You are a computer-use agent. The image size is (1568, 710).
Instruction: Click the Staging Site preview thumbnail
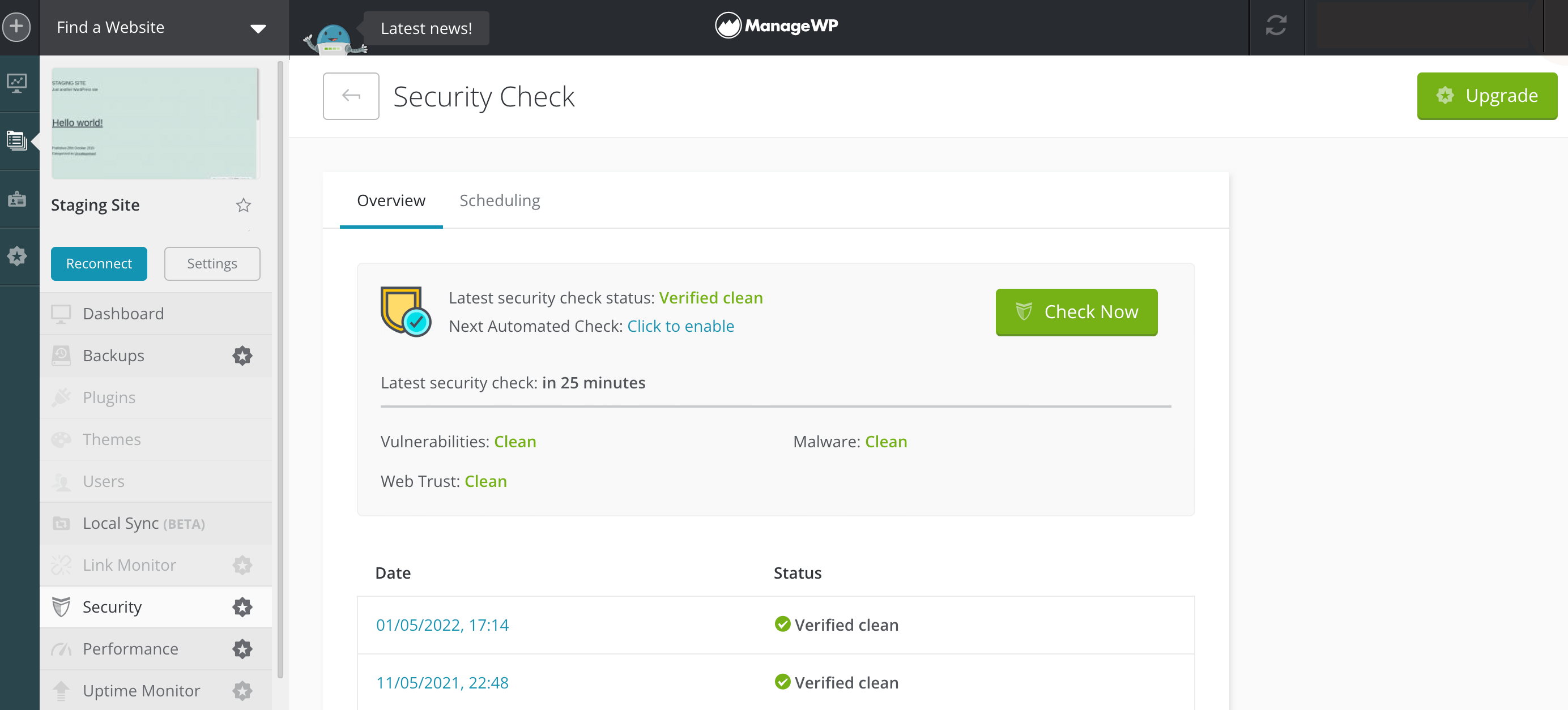click(x=155, y=123)
